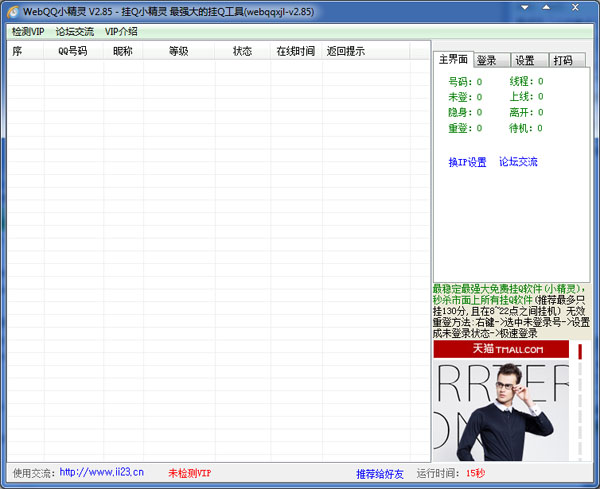Image resolution: width=600 pixels, height=489 pixels.
Task: Click the WebQQ app icon in title bar
Action: pyautogui.click(x=13, y=12)
